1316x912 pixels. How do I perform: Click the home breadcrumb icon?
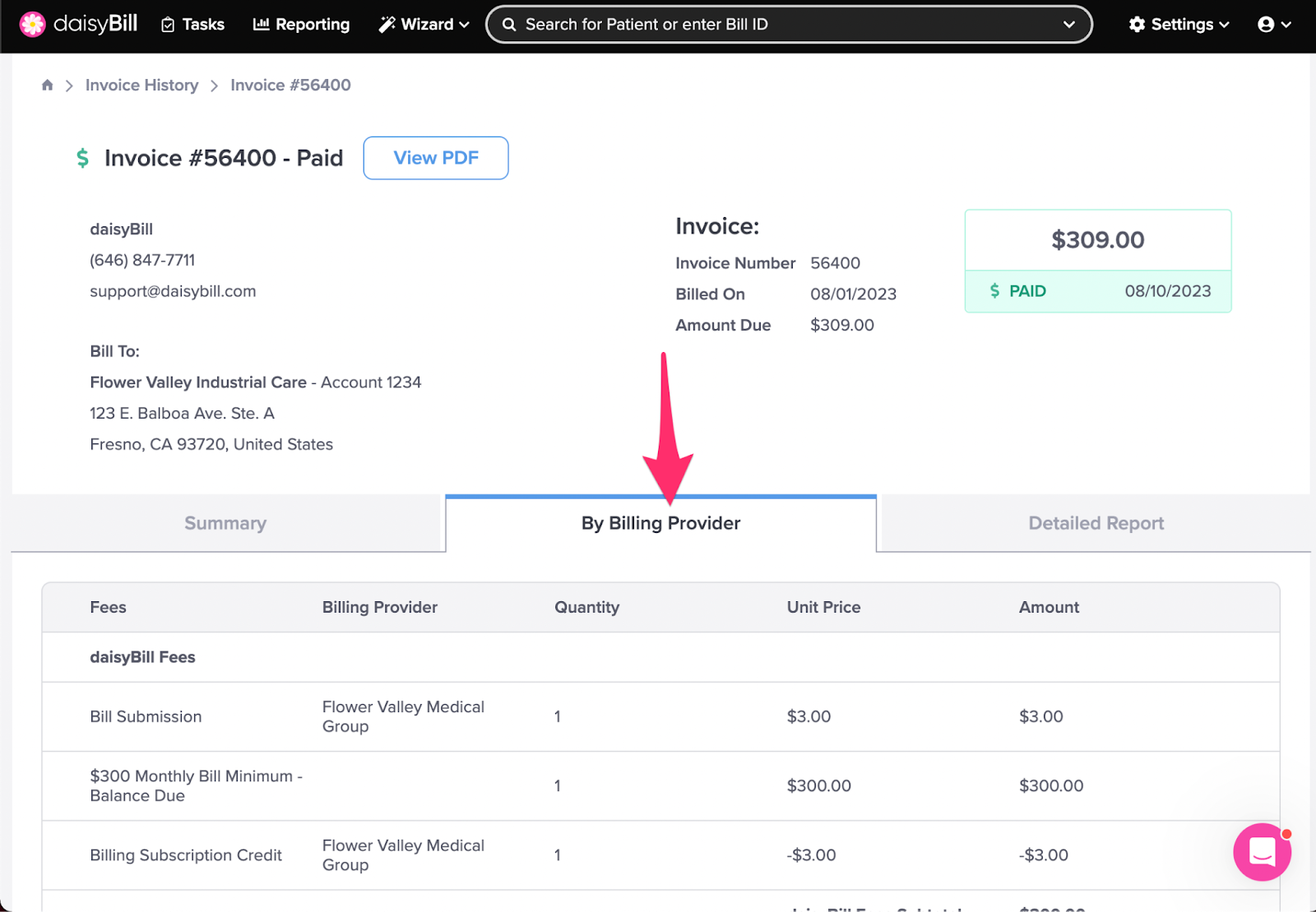pyautogui.click(x=48, y=86)
